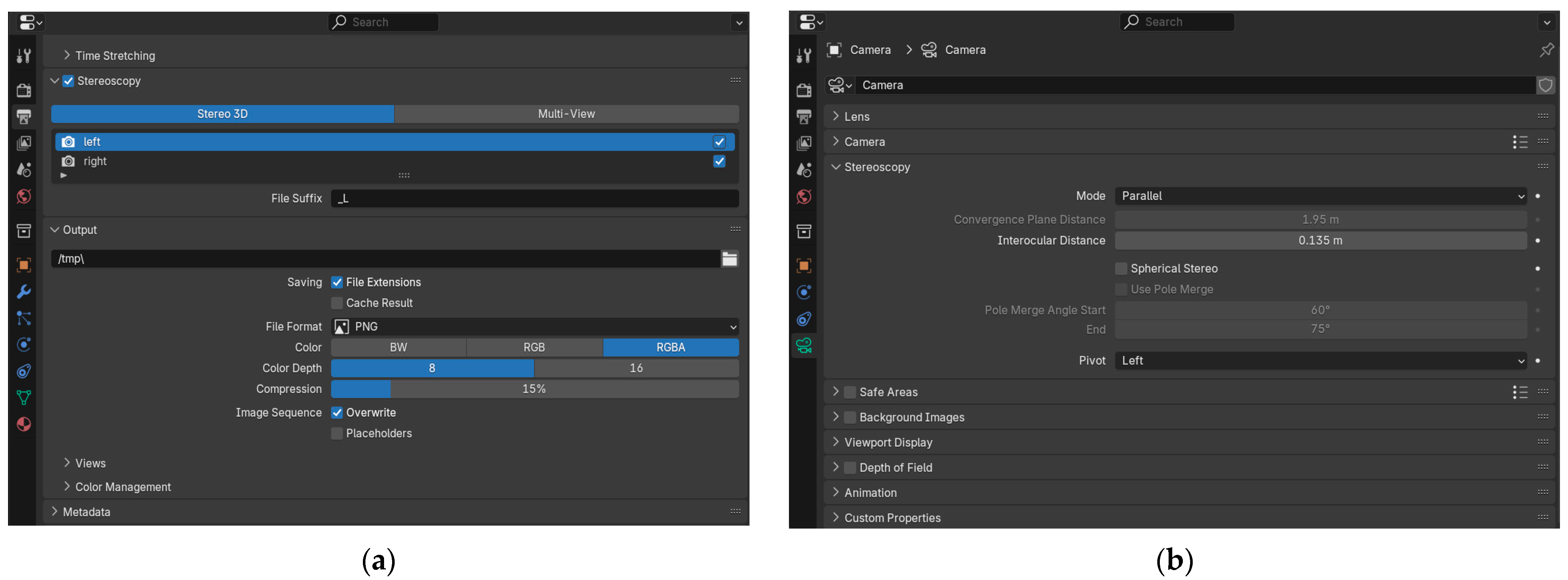This screenshot has width=1568, height=580.
Task: Choose the RGB color mode button
Action: (534, 347)
